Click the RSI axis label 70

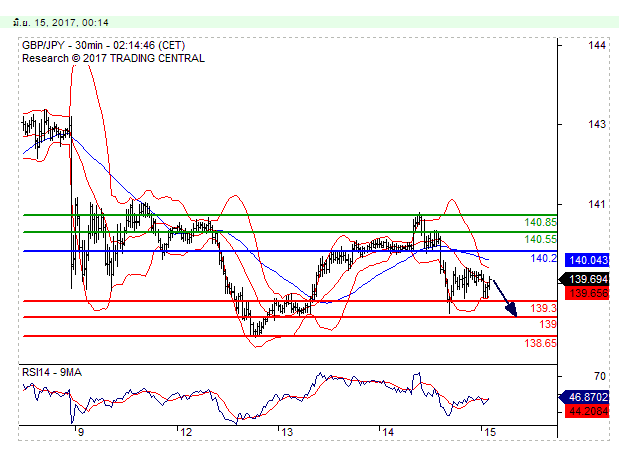click(600, 376)
